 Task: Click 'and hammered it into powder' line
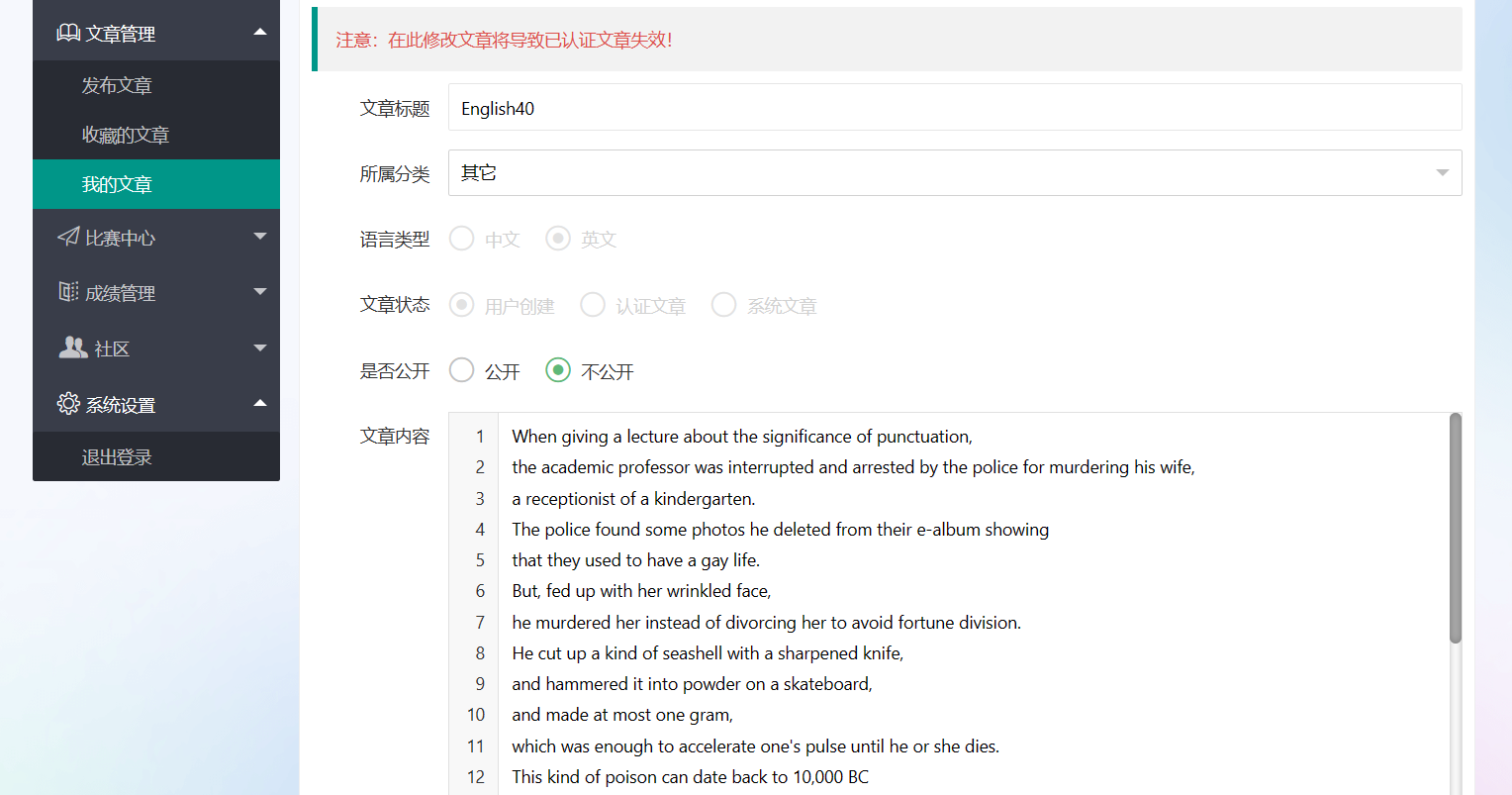pyautogui.click(x=692, y=684)
